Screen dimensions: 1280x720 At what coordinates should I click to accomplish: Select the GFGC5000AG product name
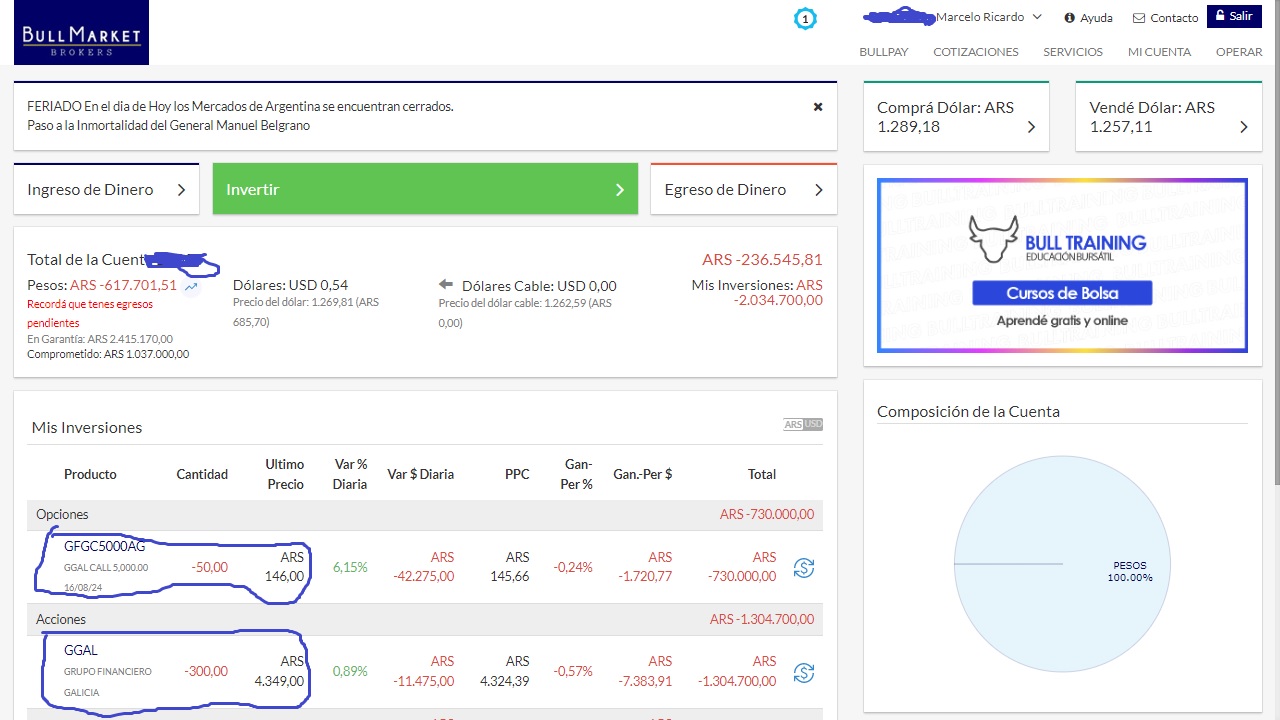pos(105,546)
